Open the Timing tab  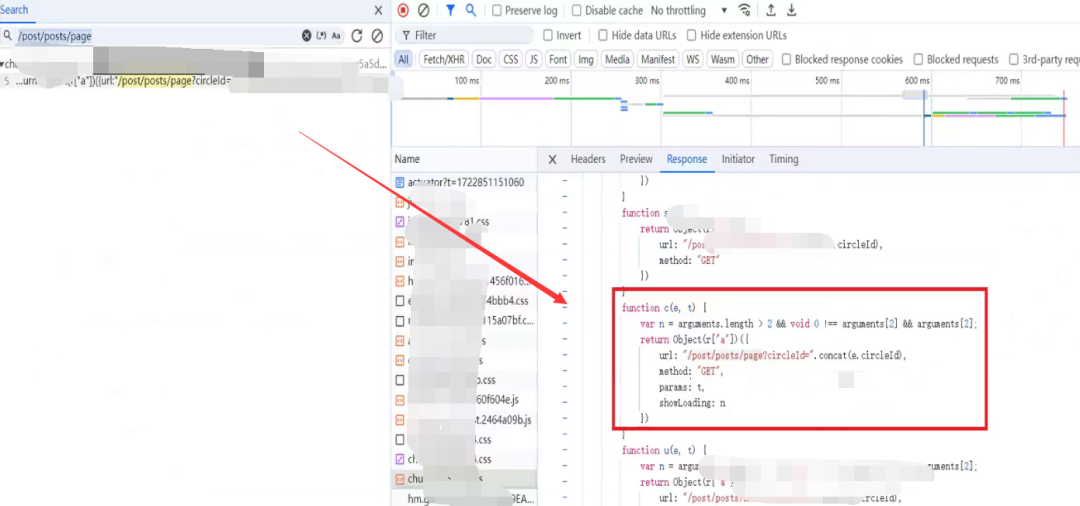tap(784, 159)
